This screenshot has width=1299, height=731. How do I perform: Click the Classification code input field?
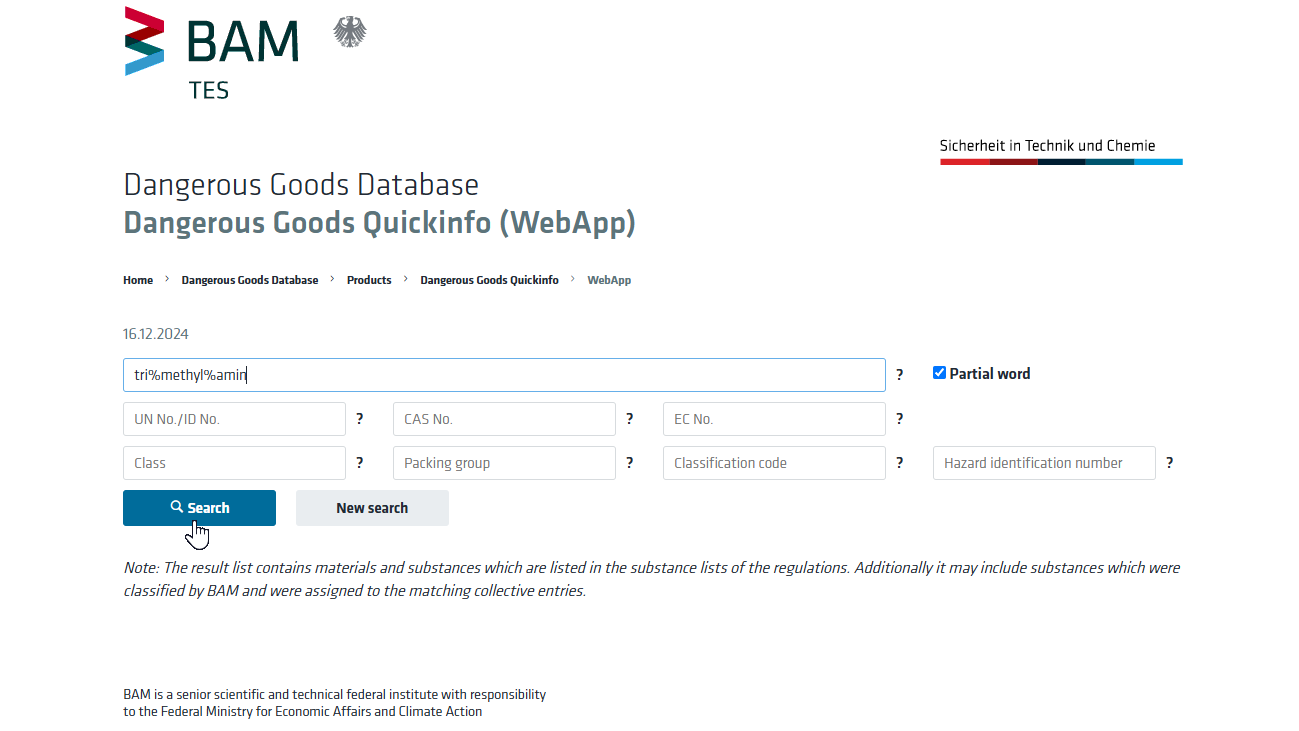(x=774, y=463)
